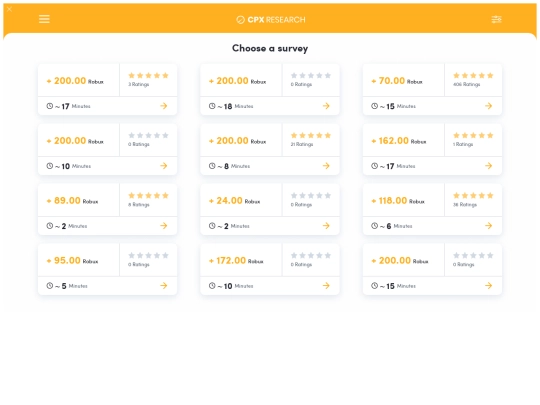Start the 89.00 Robux survey arrow

[x=164, y=226]
